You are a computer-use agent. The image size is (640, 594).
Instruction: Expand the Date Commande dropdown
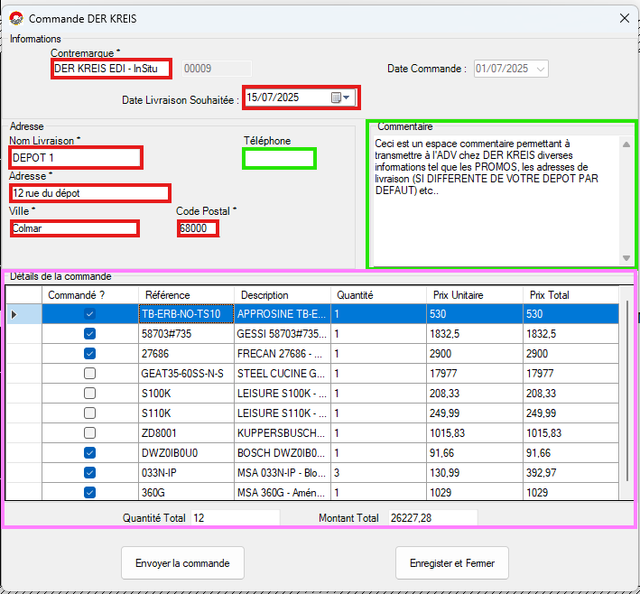[x=540, y=69]
